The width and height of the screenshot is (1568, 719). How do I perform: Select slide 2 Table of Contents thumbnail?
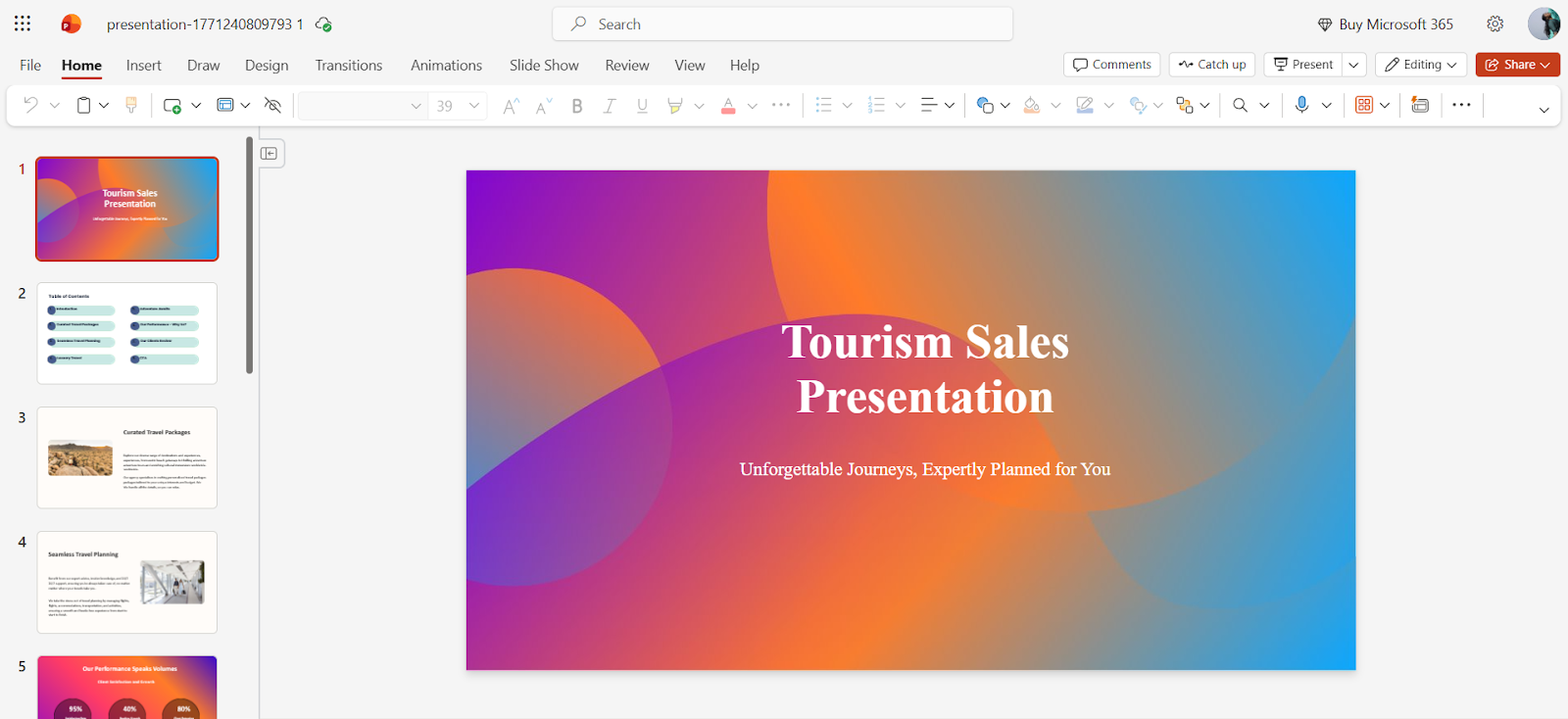[x=127, y=333]
